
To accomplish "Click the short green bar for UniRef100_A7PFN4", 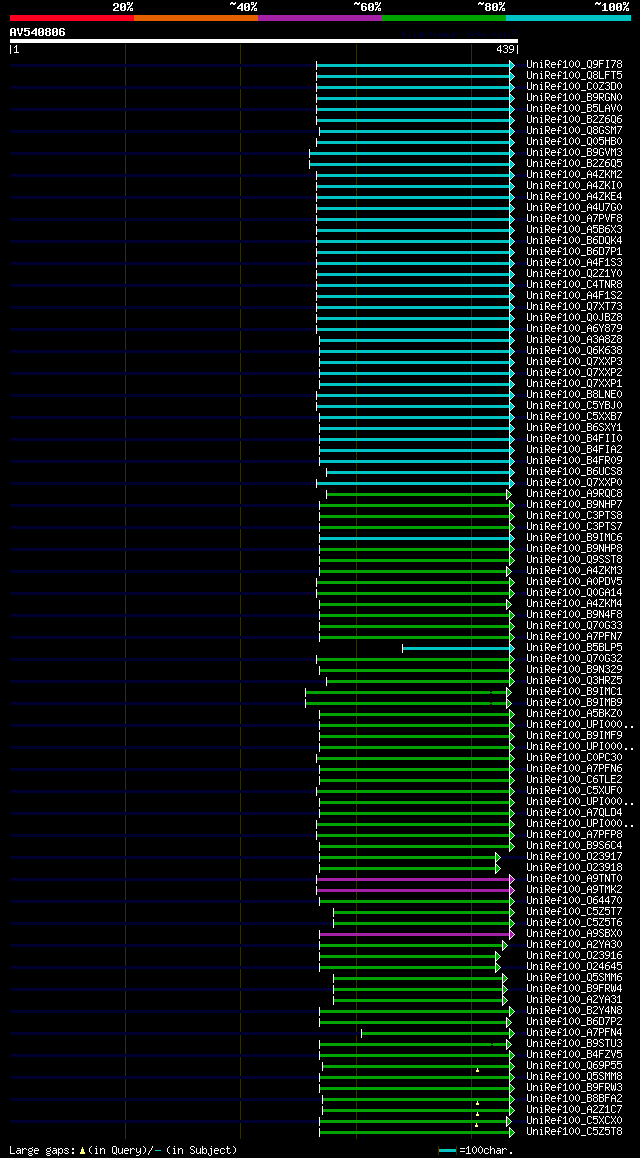I will 438,1032.
